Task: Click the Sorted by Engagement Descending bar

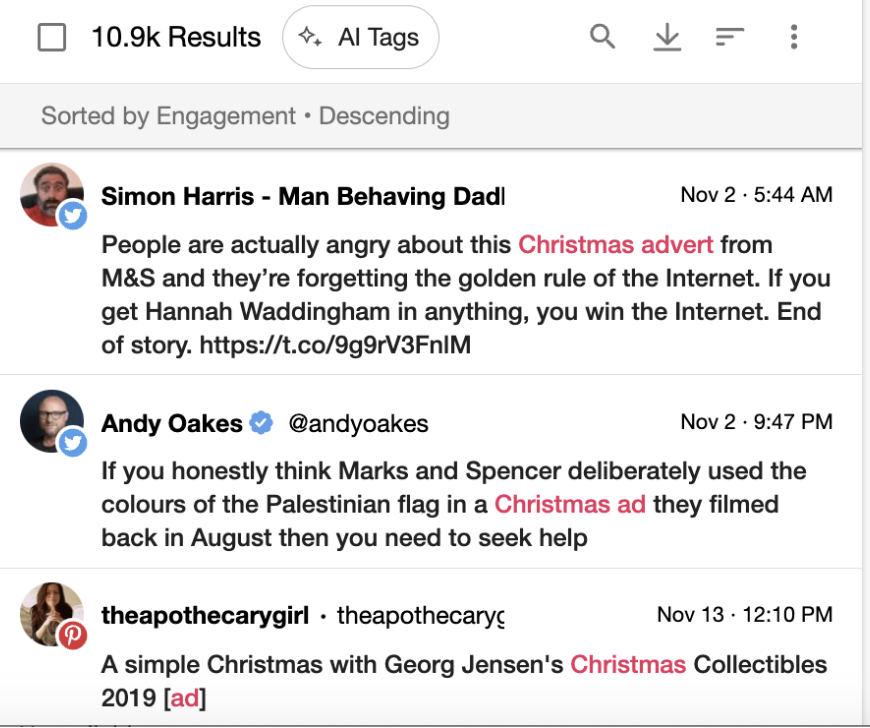Action: pyautogui.click(x=431, y=116)
